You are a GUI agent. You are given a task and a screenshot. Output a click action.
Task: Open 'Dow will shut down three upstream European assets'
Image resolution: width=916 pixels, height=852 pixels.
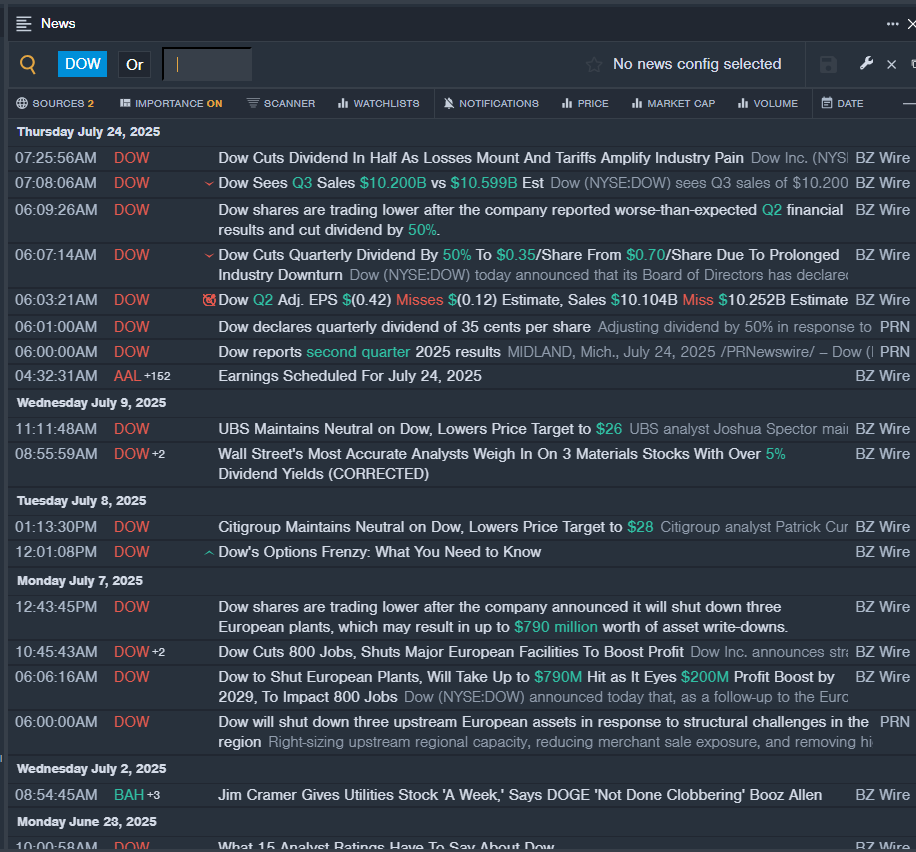[543, 732]
